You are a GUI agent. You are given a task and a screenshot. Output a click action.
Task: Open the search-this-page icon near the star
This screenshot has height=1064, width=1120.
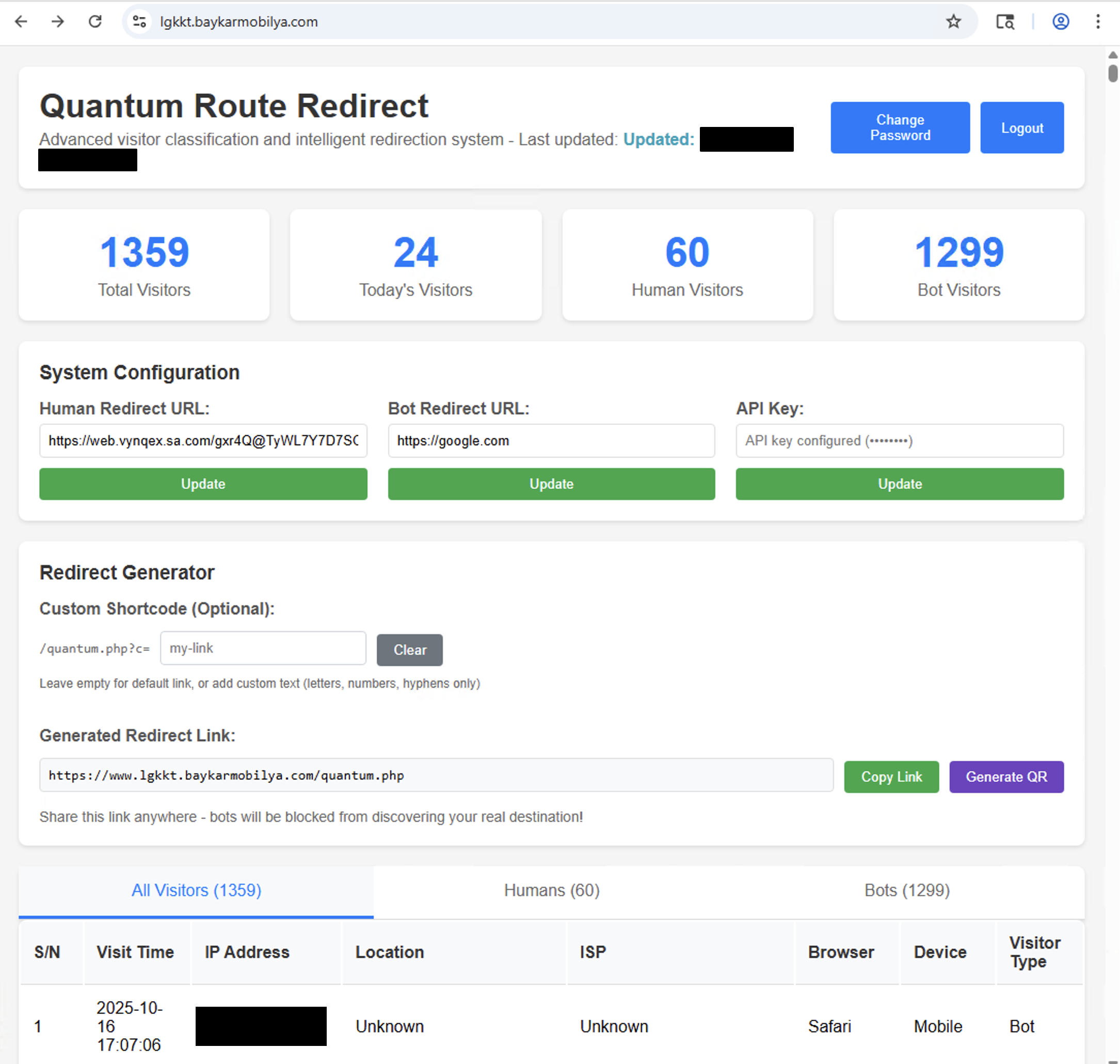tap(1004, 22)
